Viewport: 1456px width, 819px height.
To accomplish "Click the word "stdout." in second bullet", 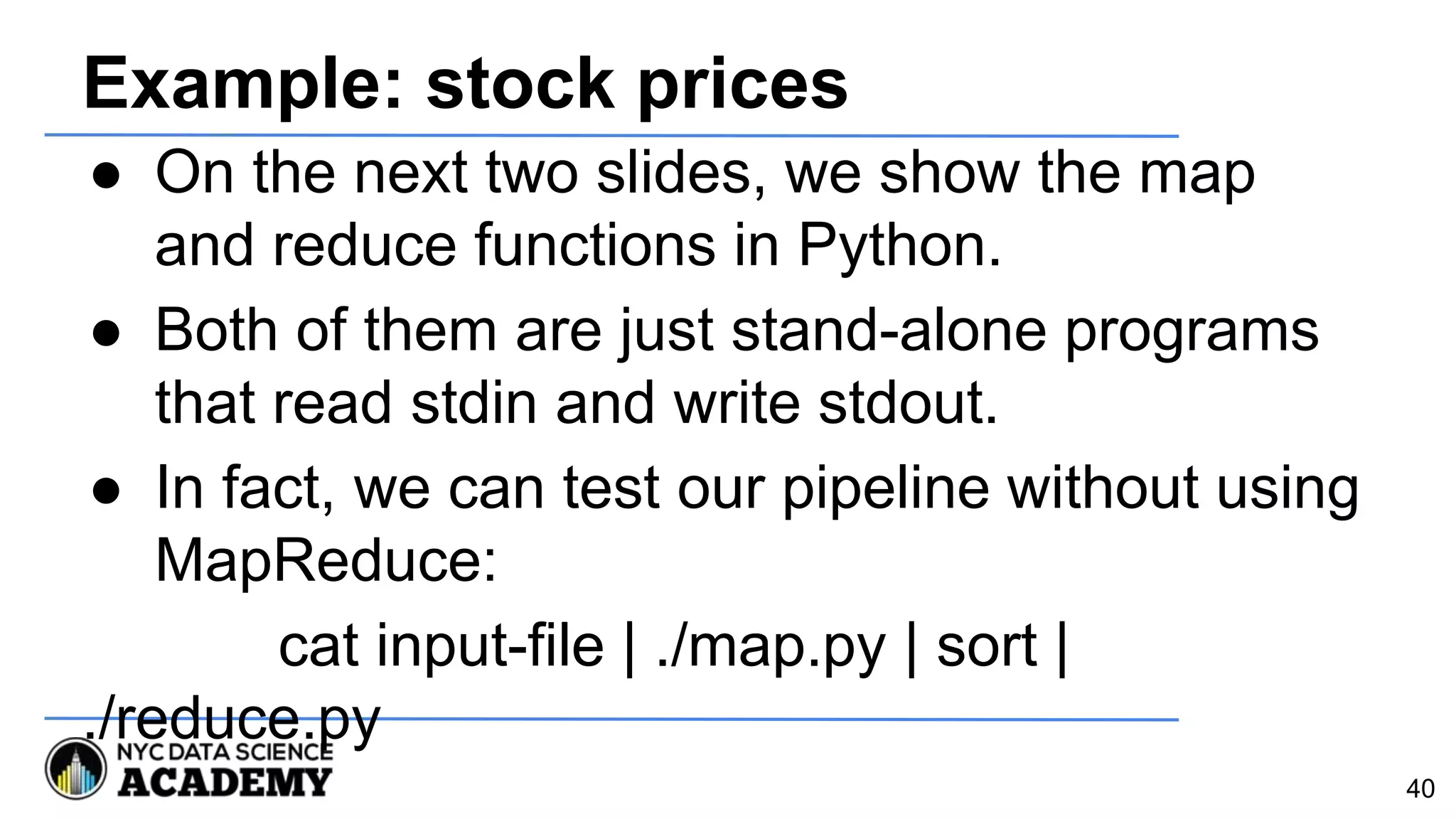I will point(908,403).
